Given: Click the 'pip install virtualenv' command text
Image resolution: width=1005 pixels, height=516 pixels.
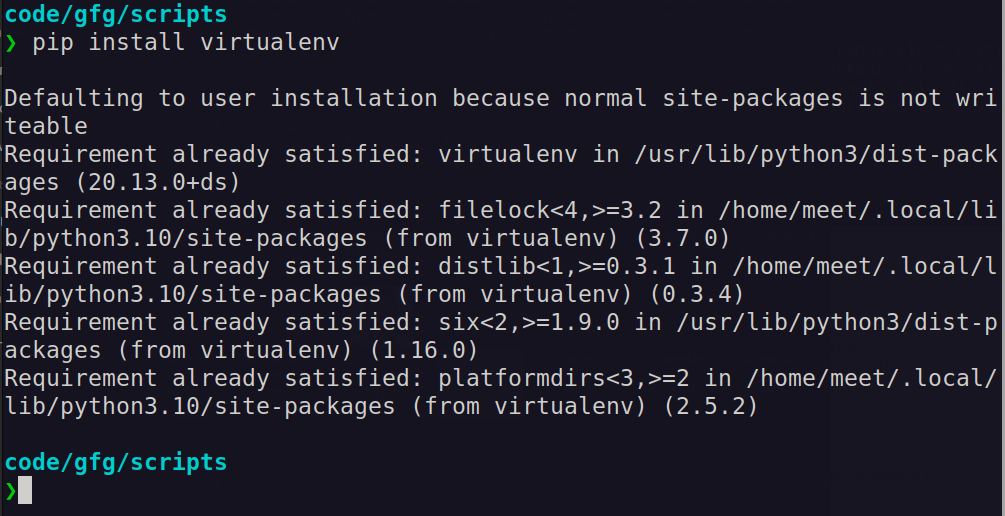Looking at the screenshot, I should 186,43.
